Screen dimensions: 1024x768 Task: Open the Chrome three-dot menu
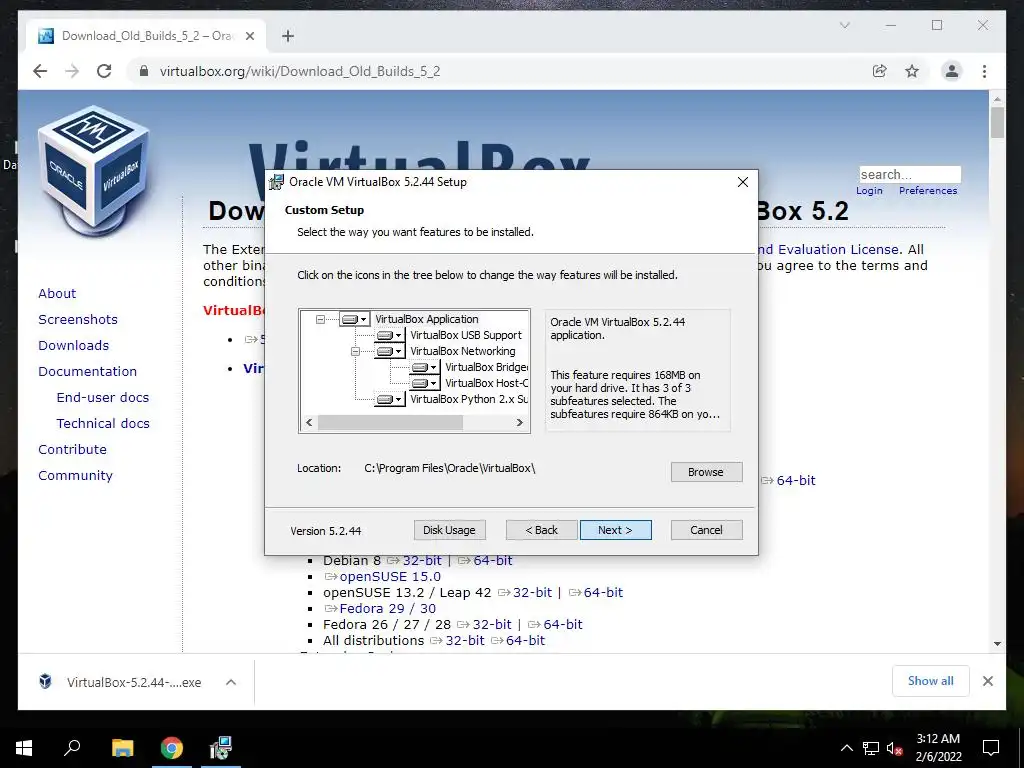pyautogui.click(x=984, y=71)
